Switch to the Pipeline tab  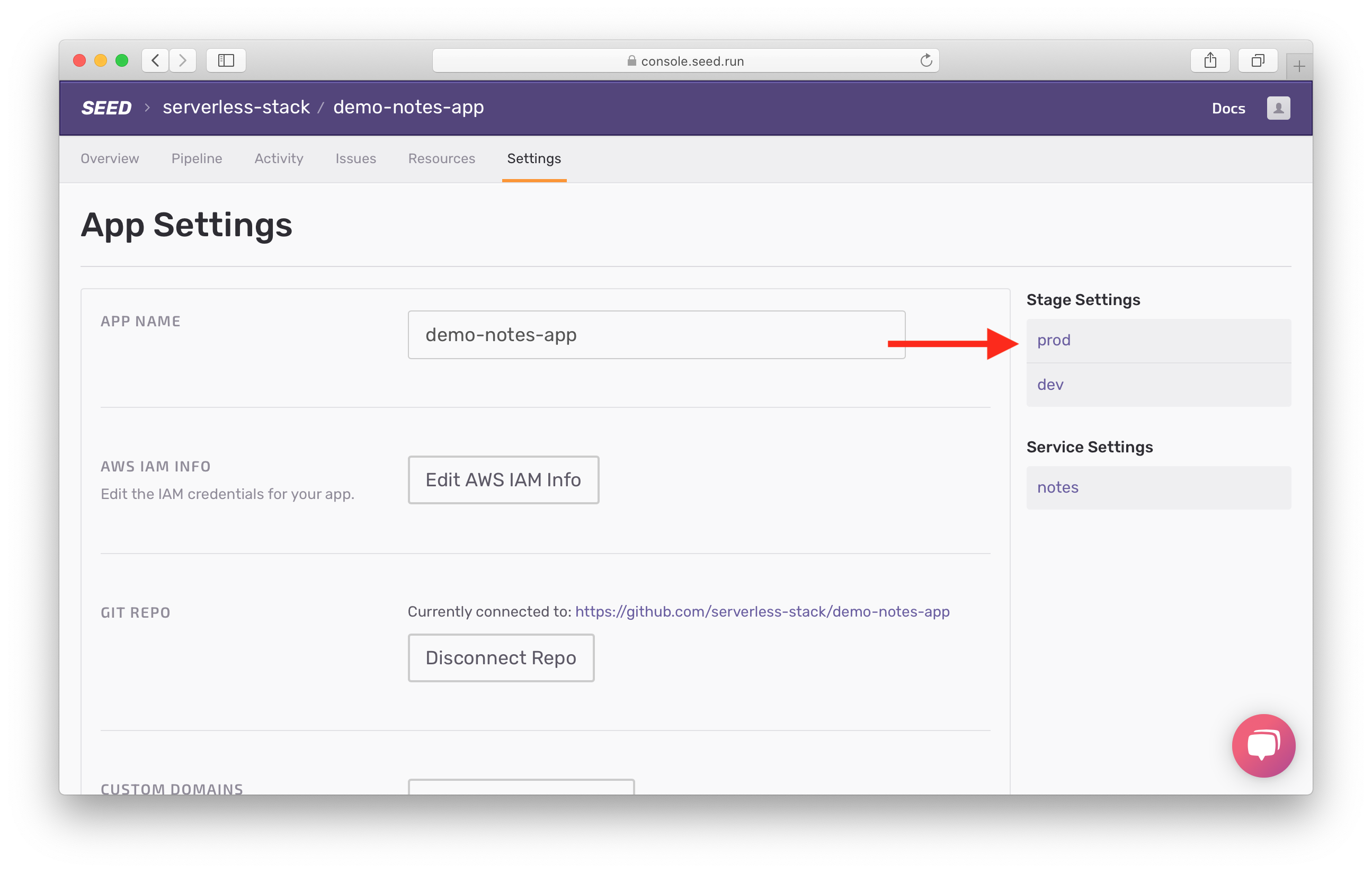click(197, 158)
